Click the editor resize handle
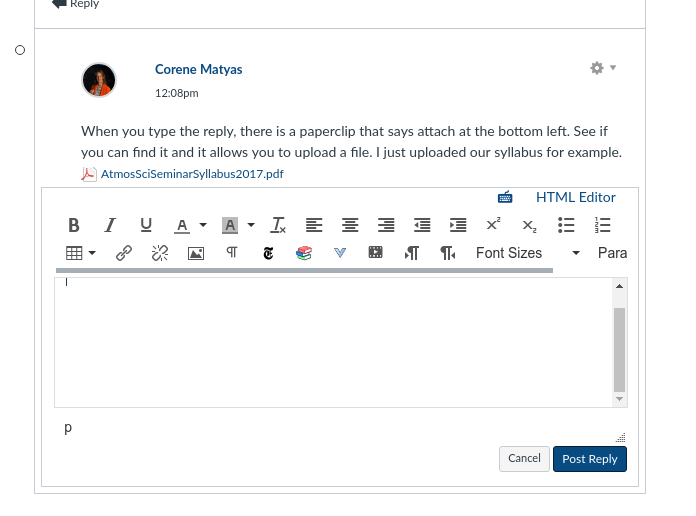This screenshot has height=516, width=696. click(x=621, y=437)
